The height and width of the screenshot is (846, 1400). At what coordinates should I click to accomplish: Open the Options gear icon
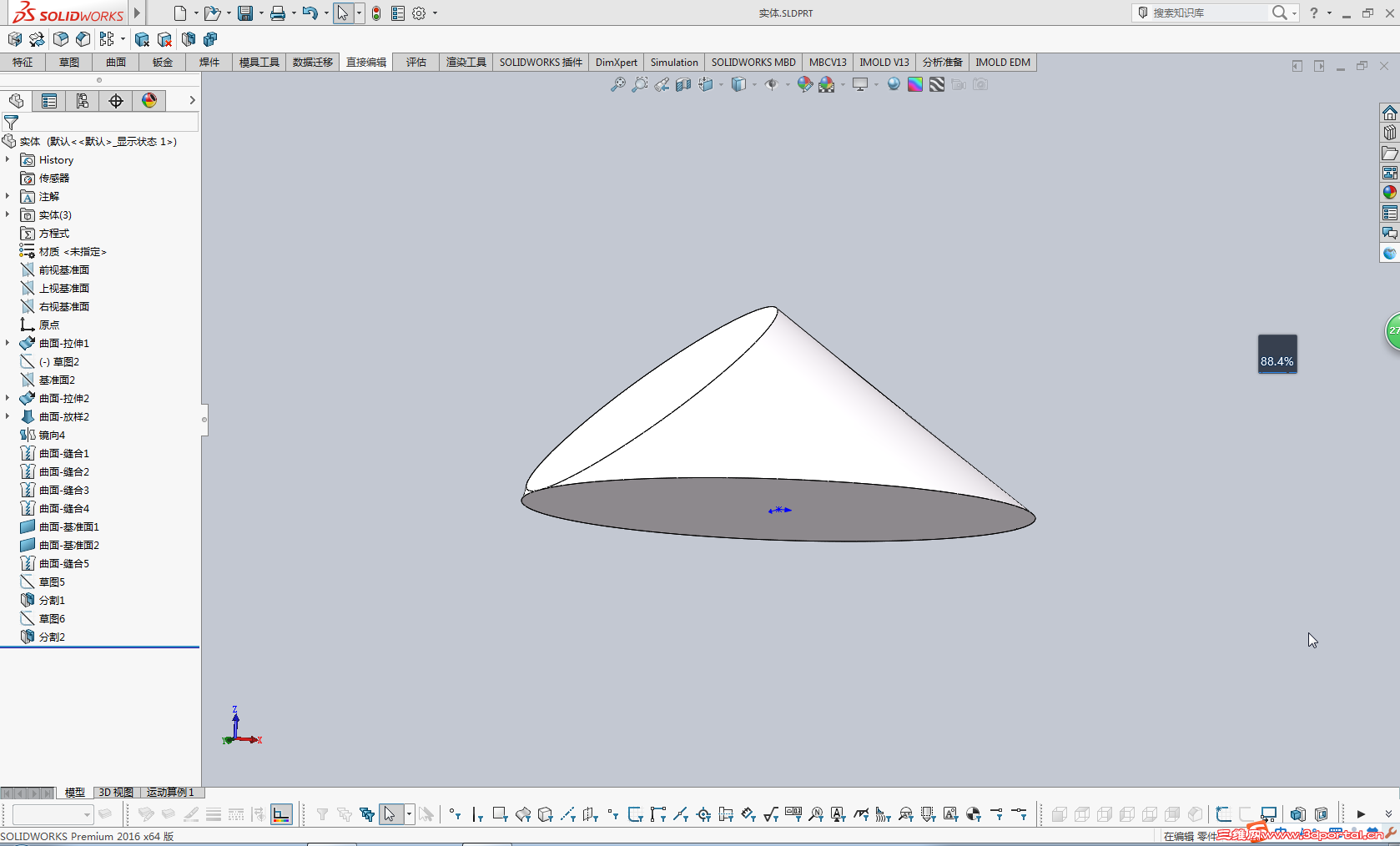click(419, 13)
